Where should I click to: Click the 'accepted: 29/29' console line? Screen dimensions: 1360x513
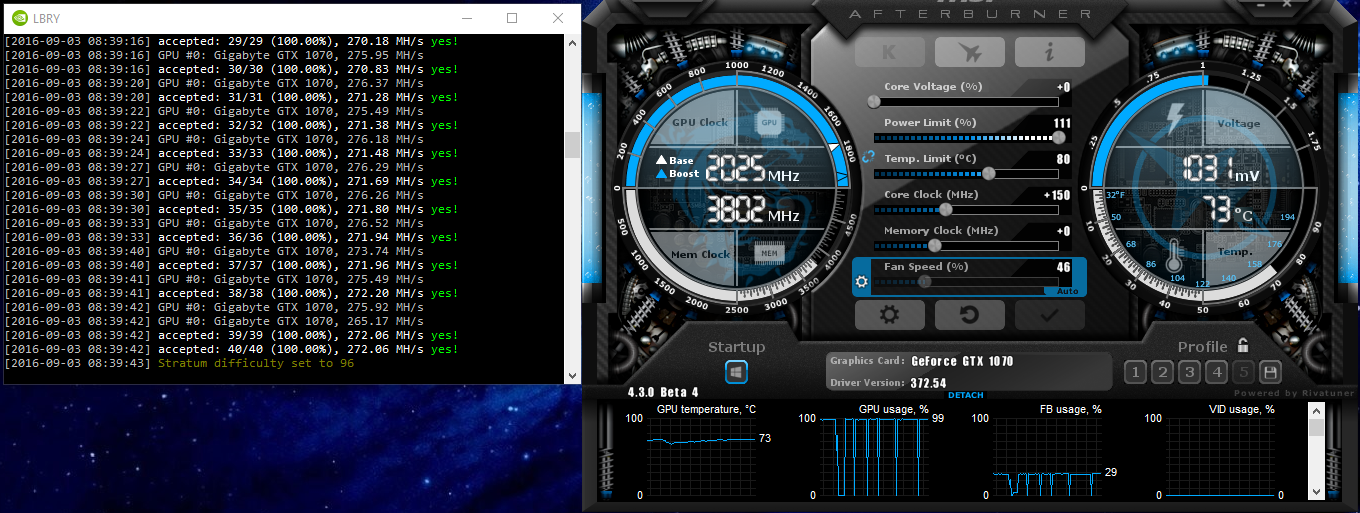click(x=231, y=41)
